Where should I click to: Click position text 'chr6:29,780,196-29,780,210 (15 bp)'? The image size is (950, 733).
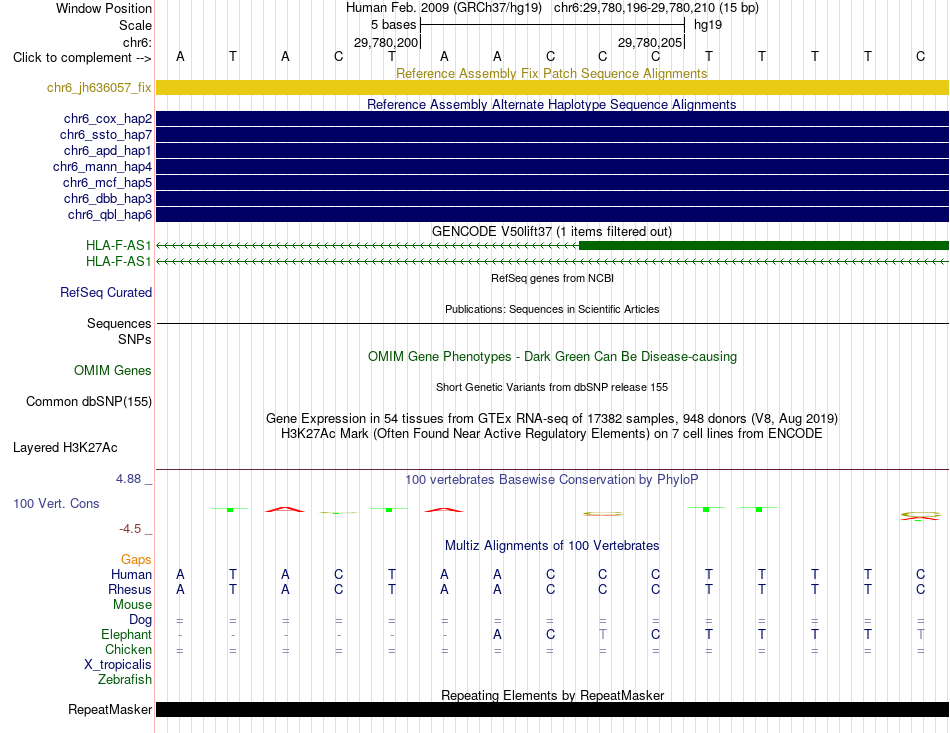tap(656, 8)
